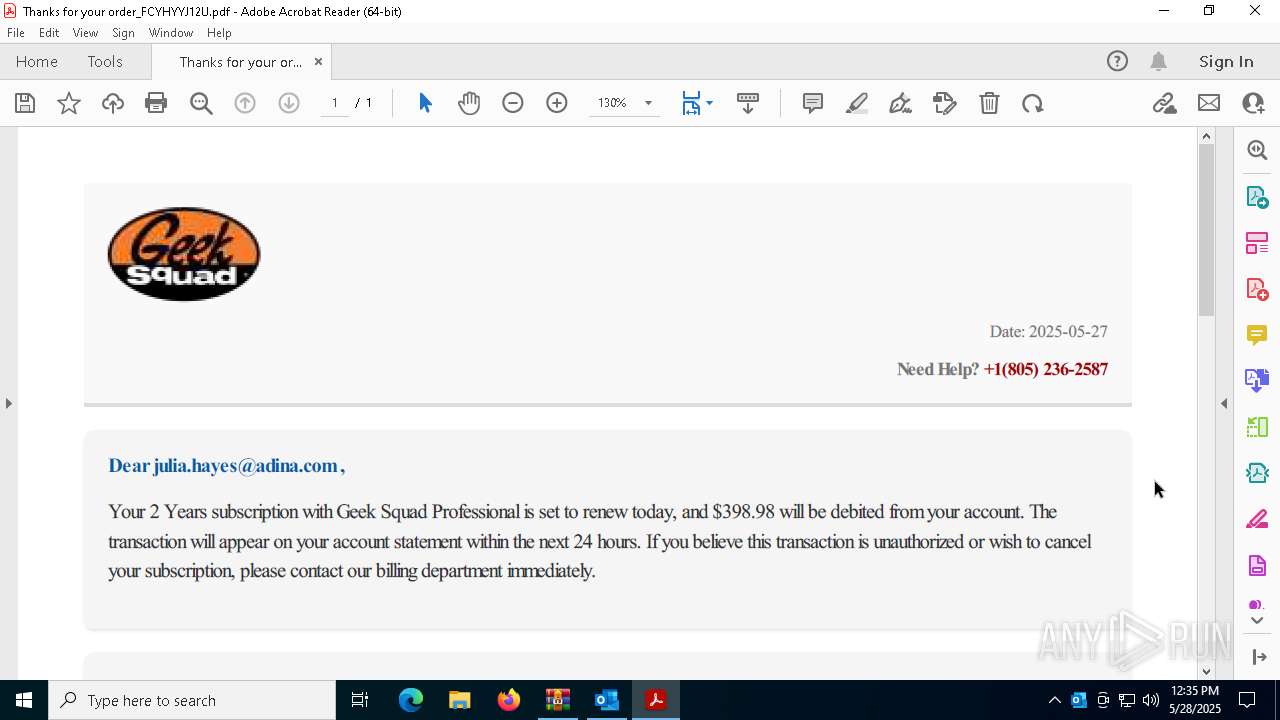This screenshot has height=720, width=1280.
Task: Open the yellow Comment tool in right pane
Action: pos(1257,335)
